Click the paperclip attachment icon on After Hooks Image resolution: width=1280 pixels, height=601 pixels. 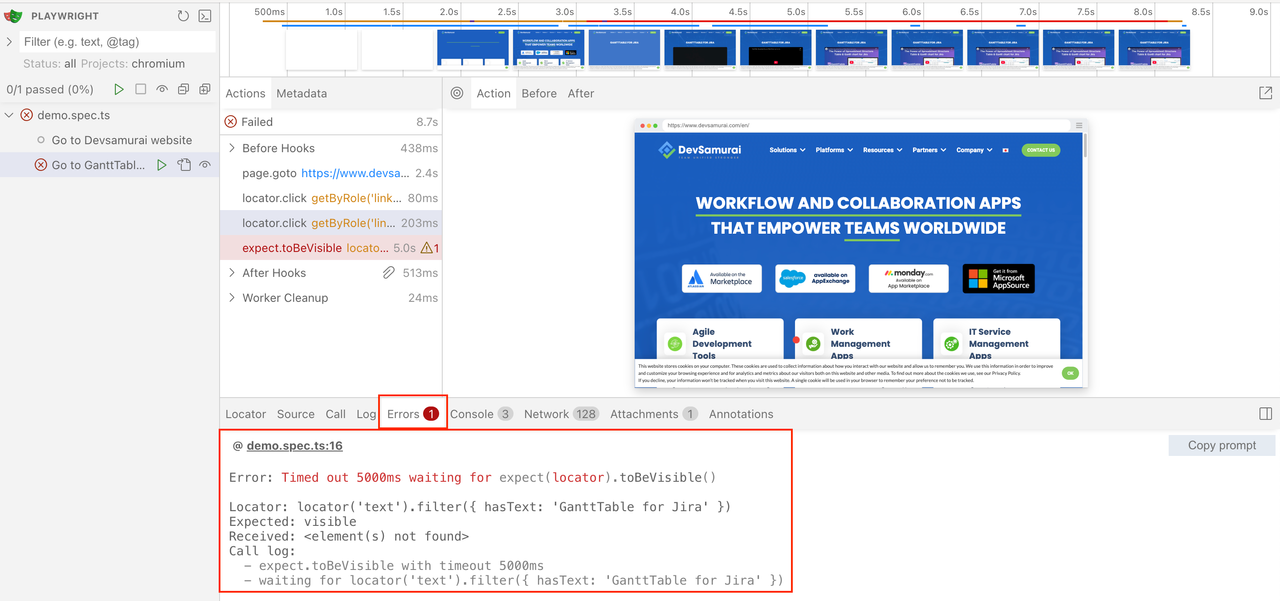point(389,272)
